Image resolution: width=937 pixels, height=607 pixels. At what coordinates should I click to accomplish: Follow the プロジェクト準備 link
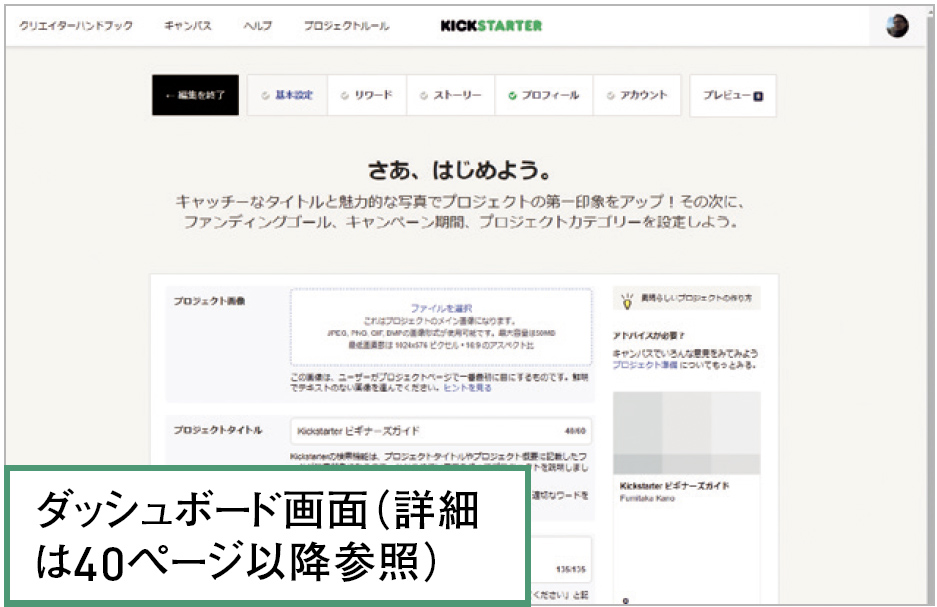click(645, 364)
